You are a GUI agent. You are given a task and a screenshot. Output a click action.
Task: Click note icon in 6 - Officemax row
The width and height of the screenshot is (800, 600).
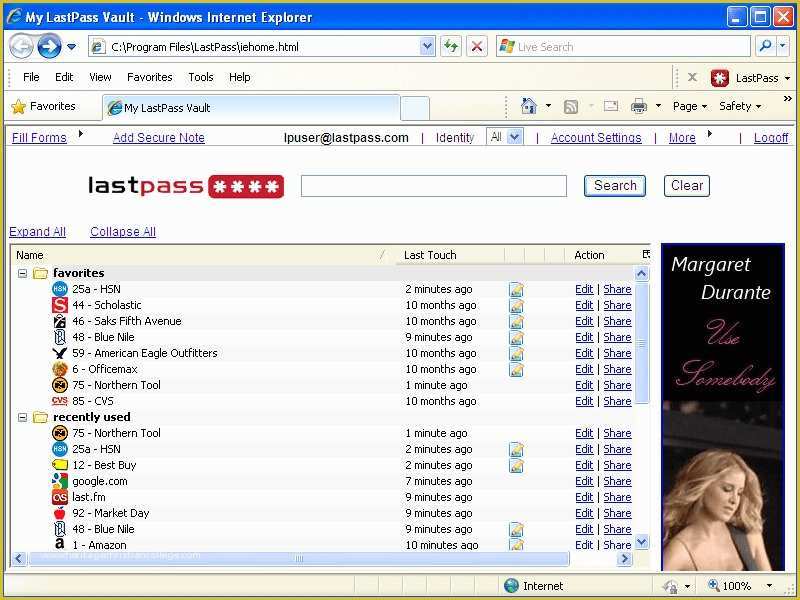[x=516, y=369]
